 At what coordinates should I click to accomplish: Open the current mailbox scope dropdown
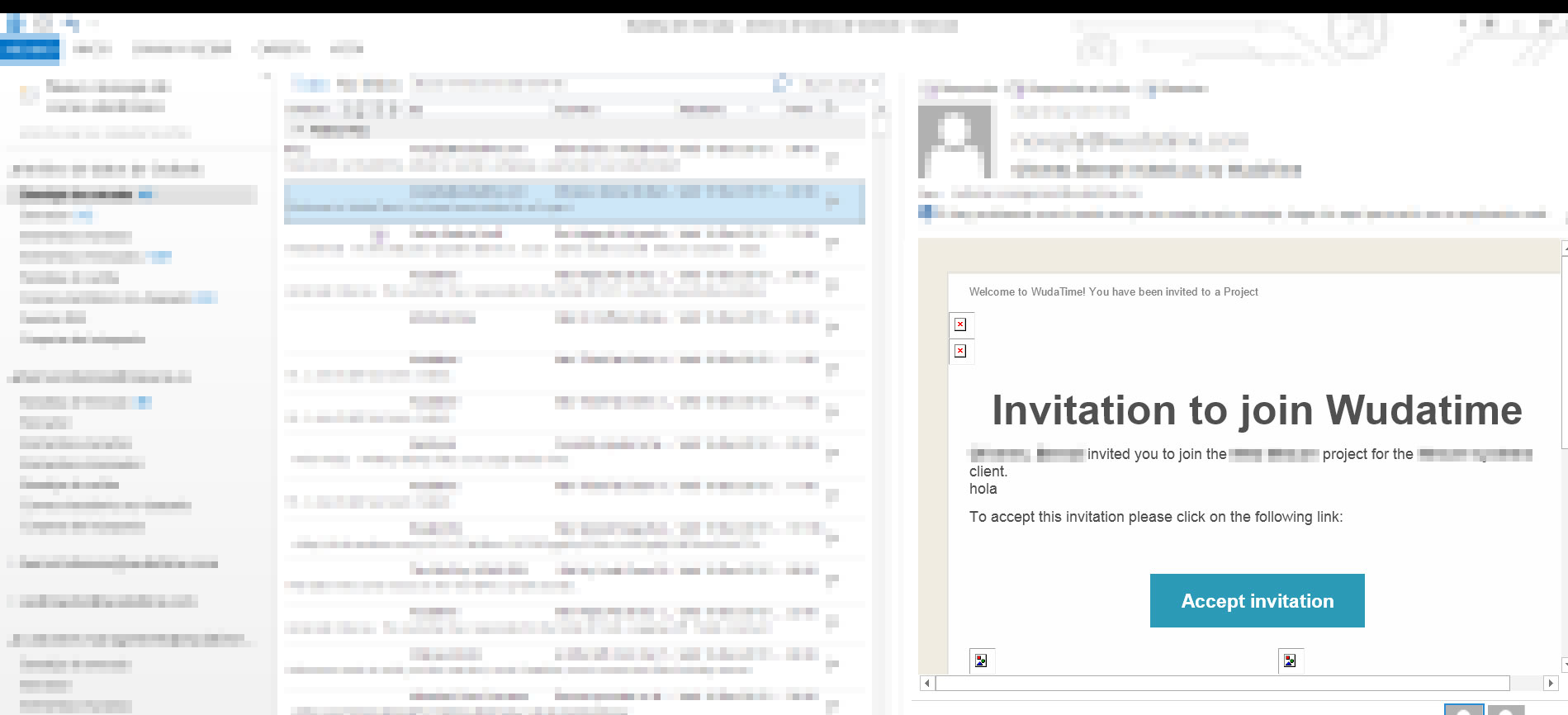(x=841, y=83)
